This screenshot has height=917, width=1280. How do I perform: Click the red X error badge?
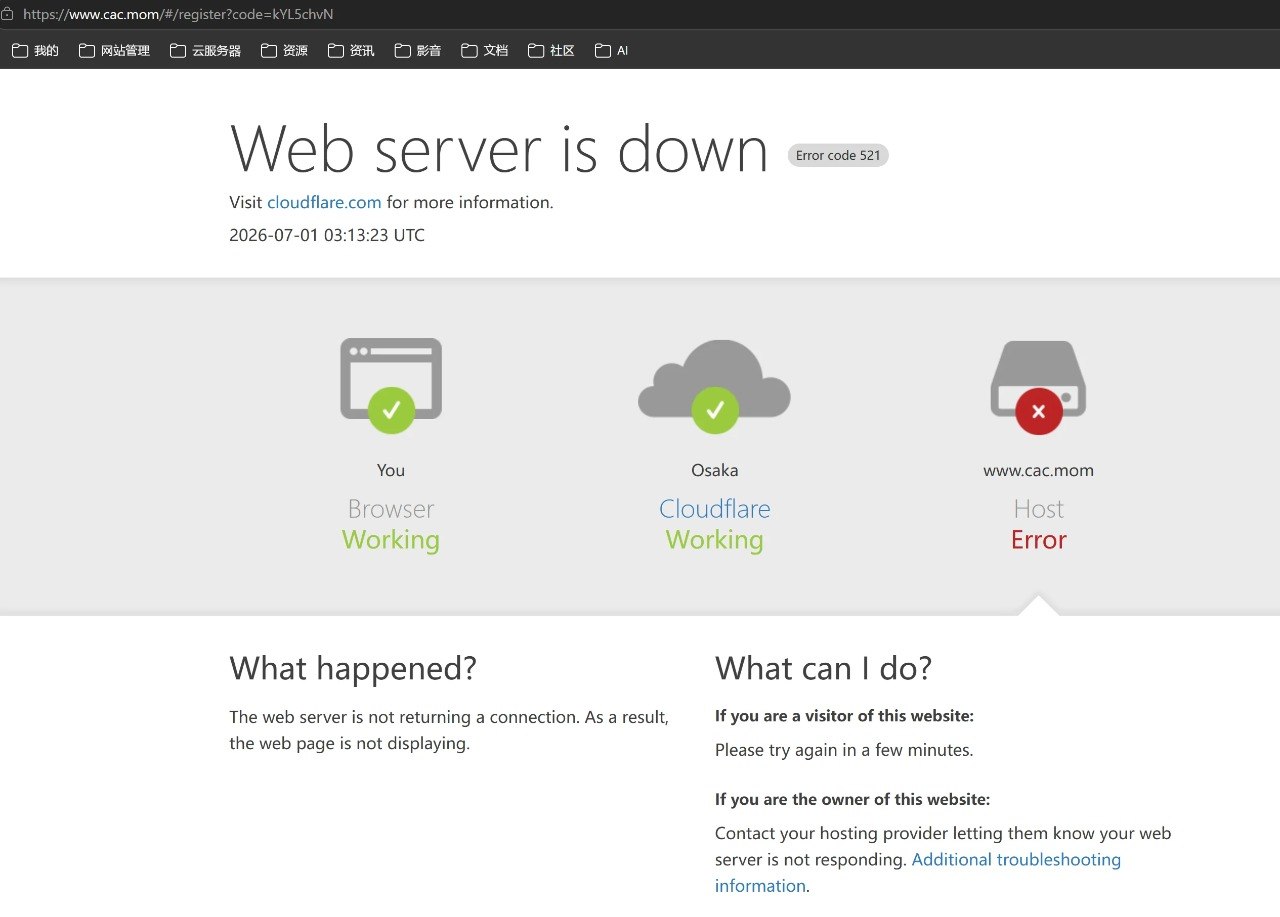[1038, 411]
